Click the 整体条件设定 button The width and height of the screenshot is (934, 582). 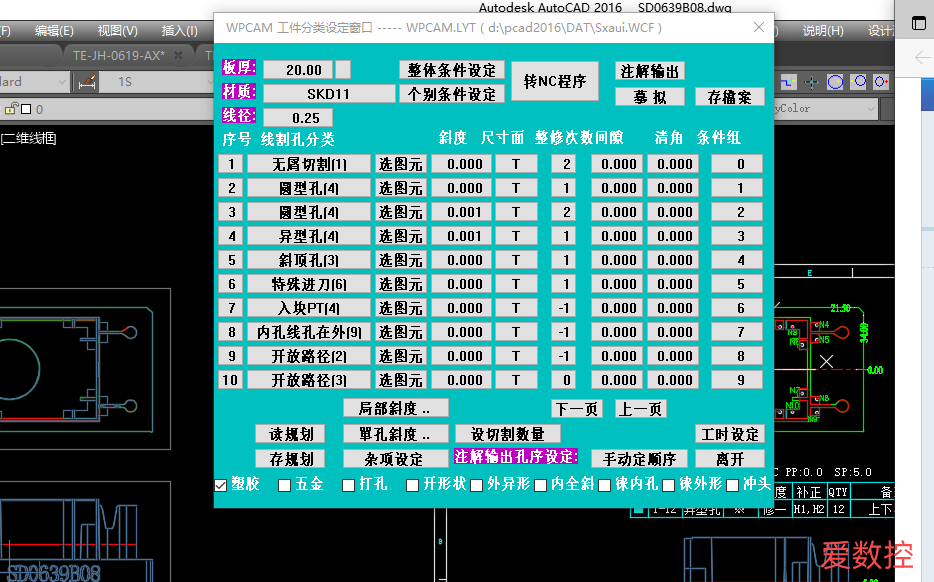452,70
